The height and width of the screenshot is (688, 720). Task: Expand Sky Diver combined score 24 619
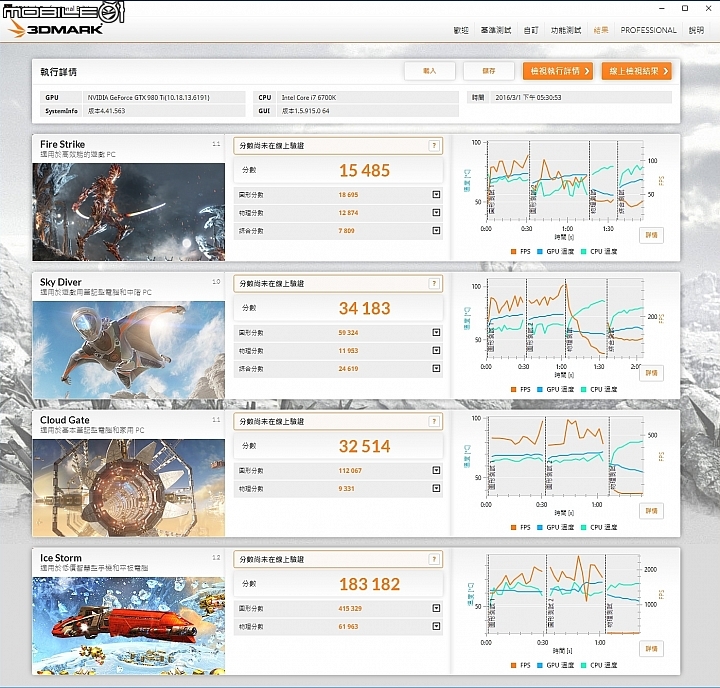tap(436, 368)
